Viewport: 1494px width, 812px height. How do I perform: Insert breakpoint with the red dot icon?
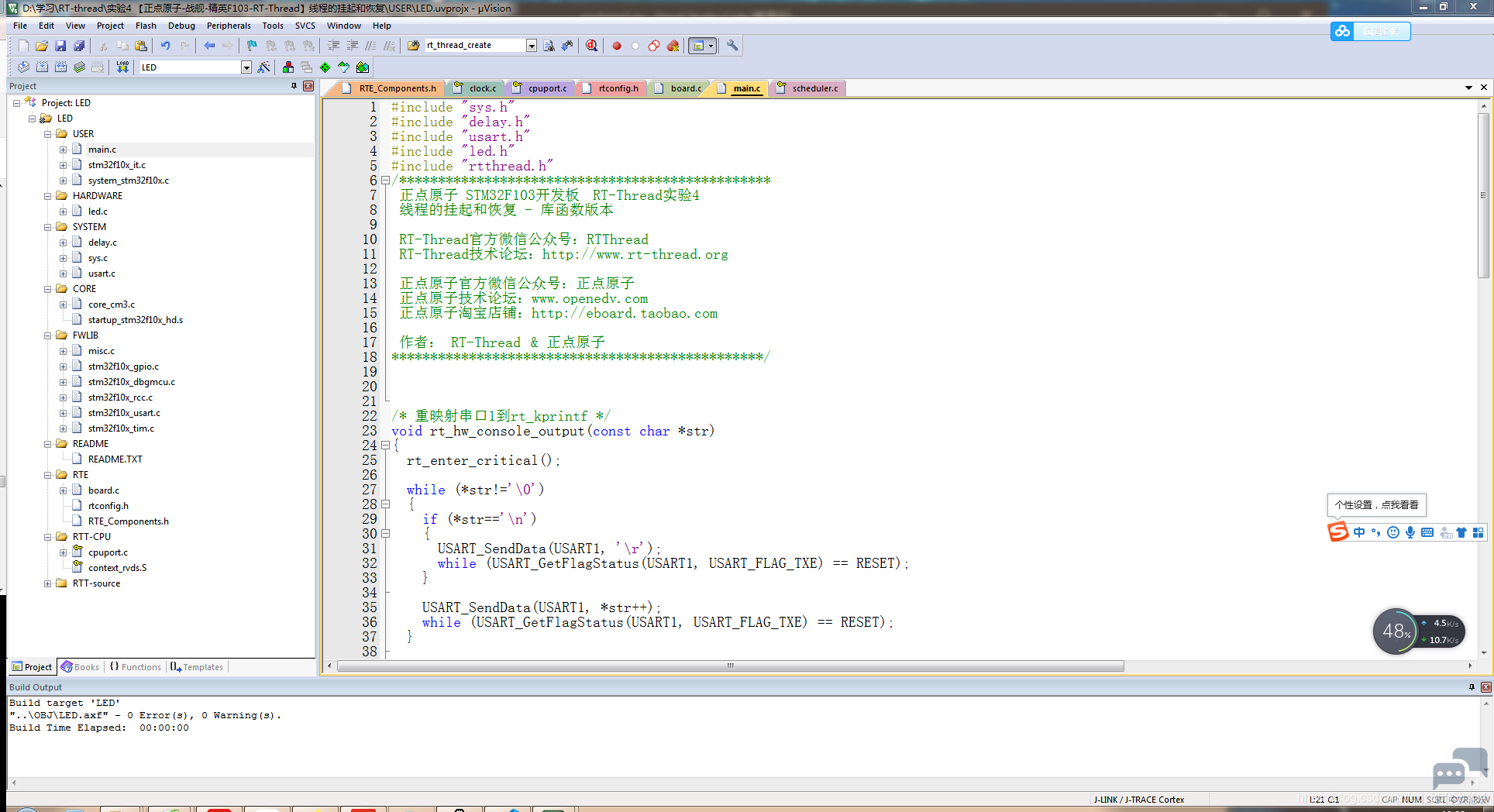point(617,46)
